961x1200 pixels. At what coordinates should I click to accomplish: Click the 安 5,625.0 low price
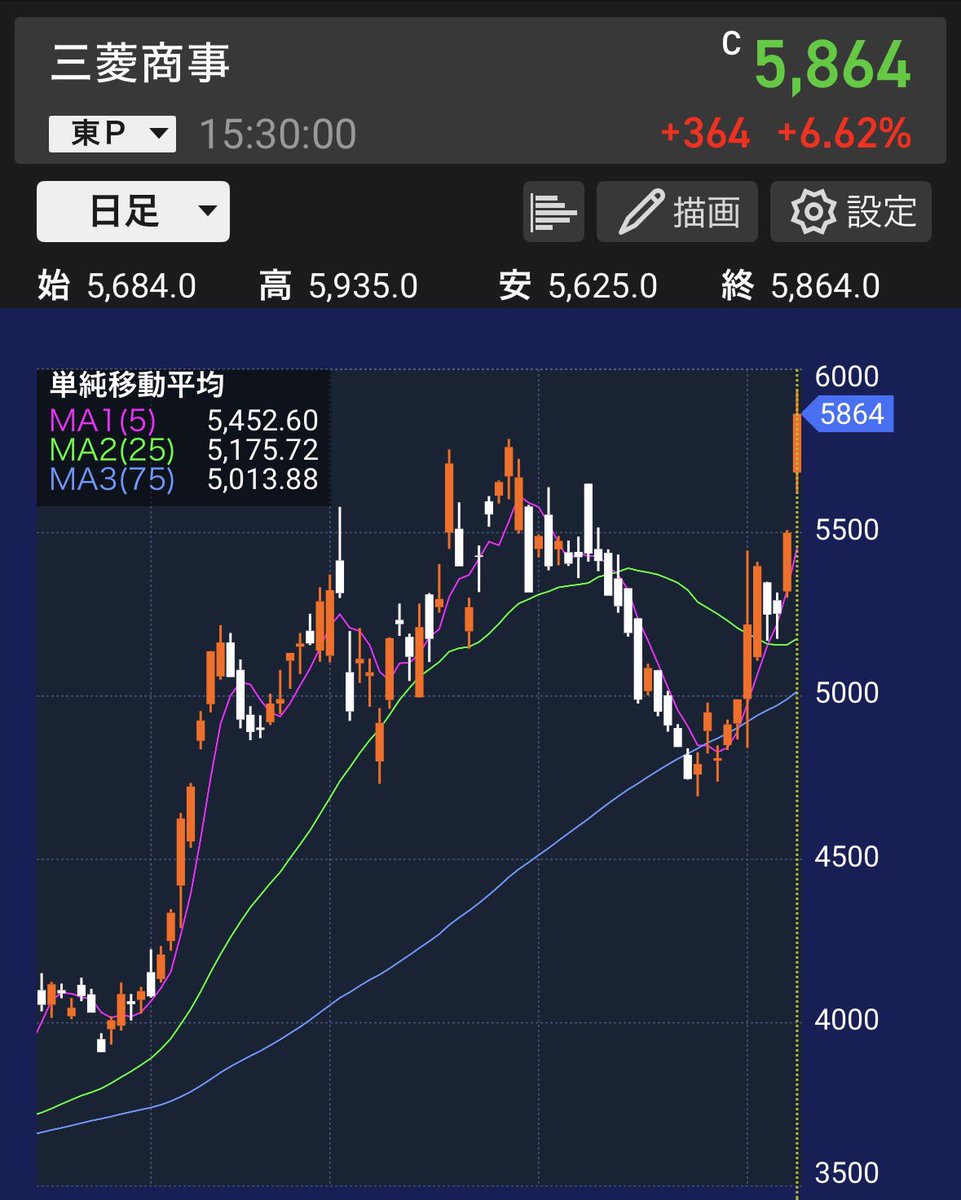578,287
